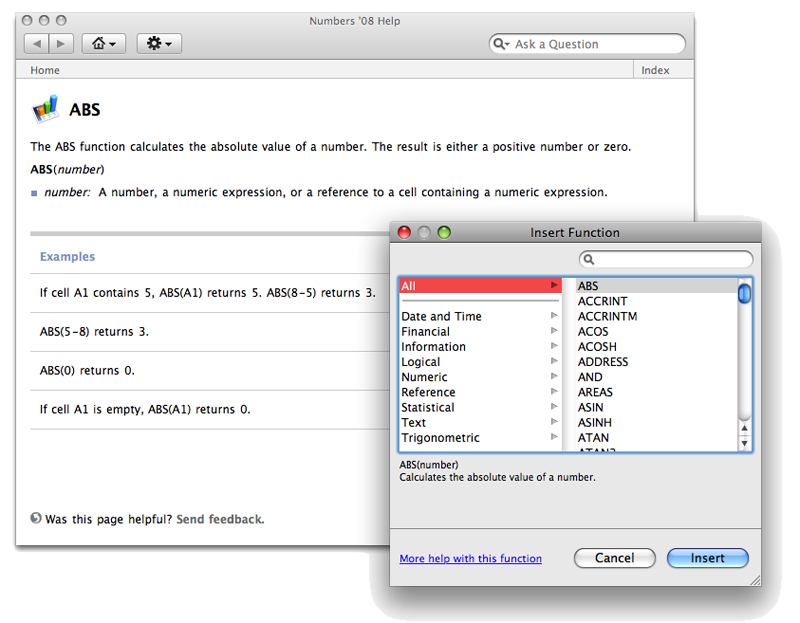Select the ACOS function in the list
This screenshot has height=623, width=800.
657,332
